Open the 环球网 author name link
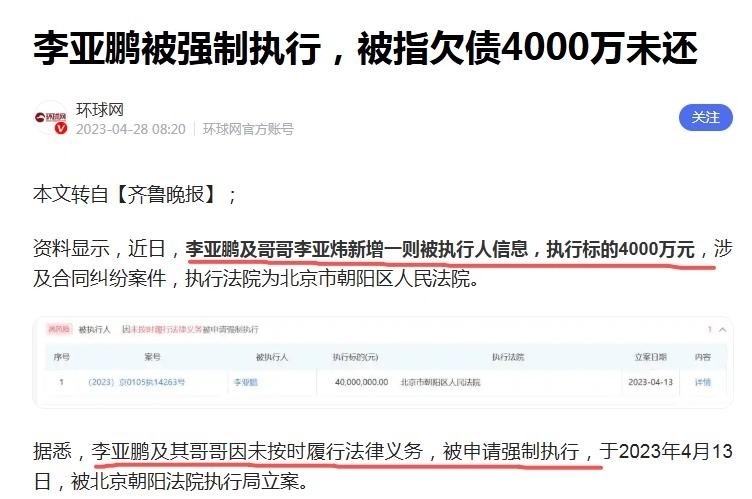 click(x=100, y=110)
